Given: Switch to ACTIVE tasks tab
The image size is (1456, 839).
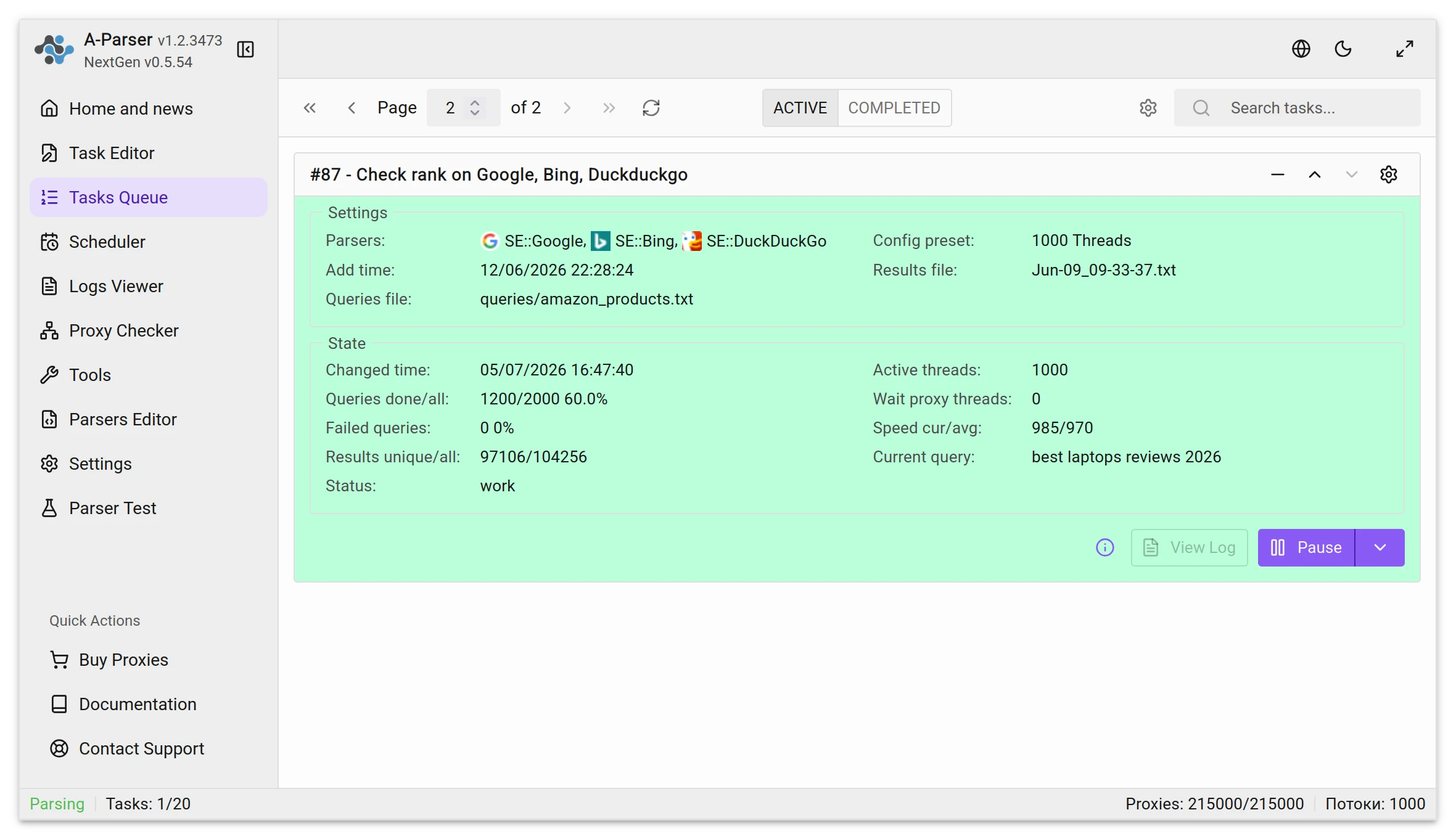Looking at the screenshot, I should [x=800, y=108].
